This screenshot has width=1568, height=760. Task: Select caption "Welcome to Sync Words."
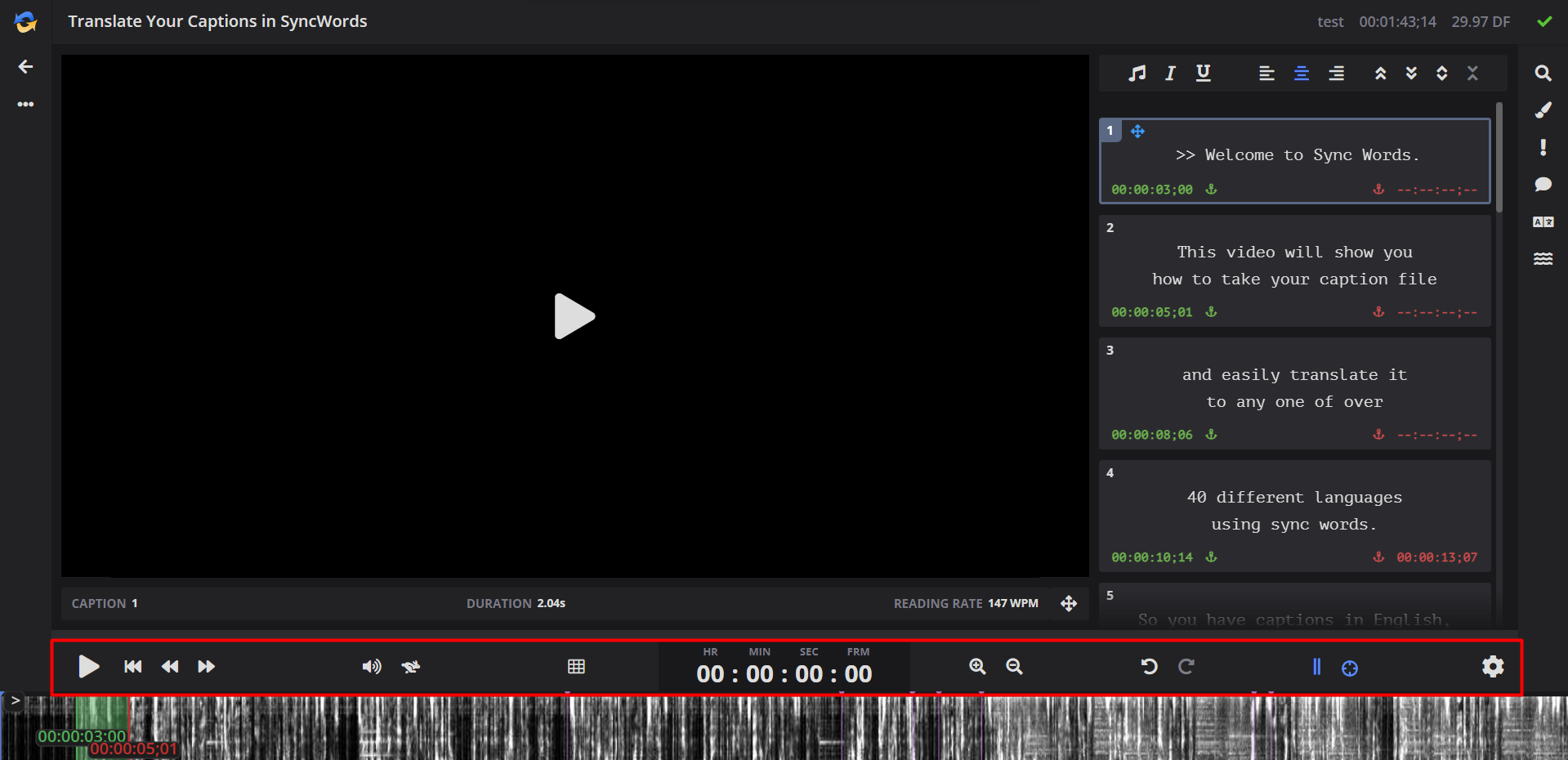tap(1295, 161)
